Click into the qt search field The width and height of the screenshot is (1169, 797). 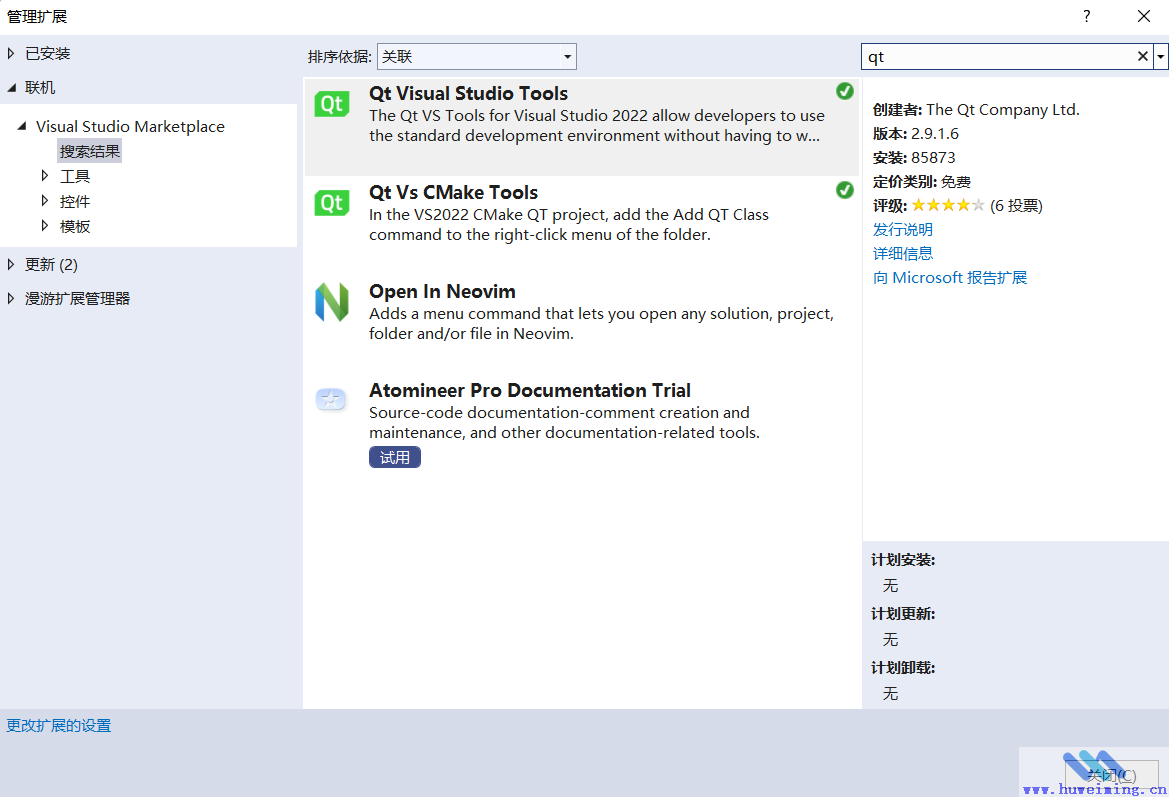(997, 57)
